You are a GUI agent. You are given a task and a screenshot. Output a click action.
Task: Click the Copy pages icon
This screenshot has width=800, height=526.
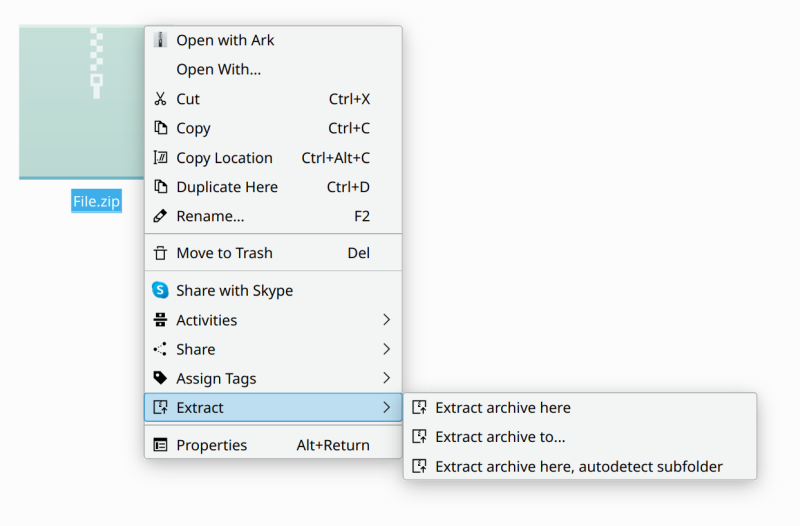[x=160, y=128]
